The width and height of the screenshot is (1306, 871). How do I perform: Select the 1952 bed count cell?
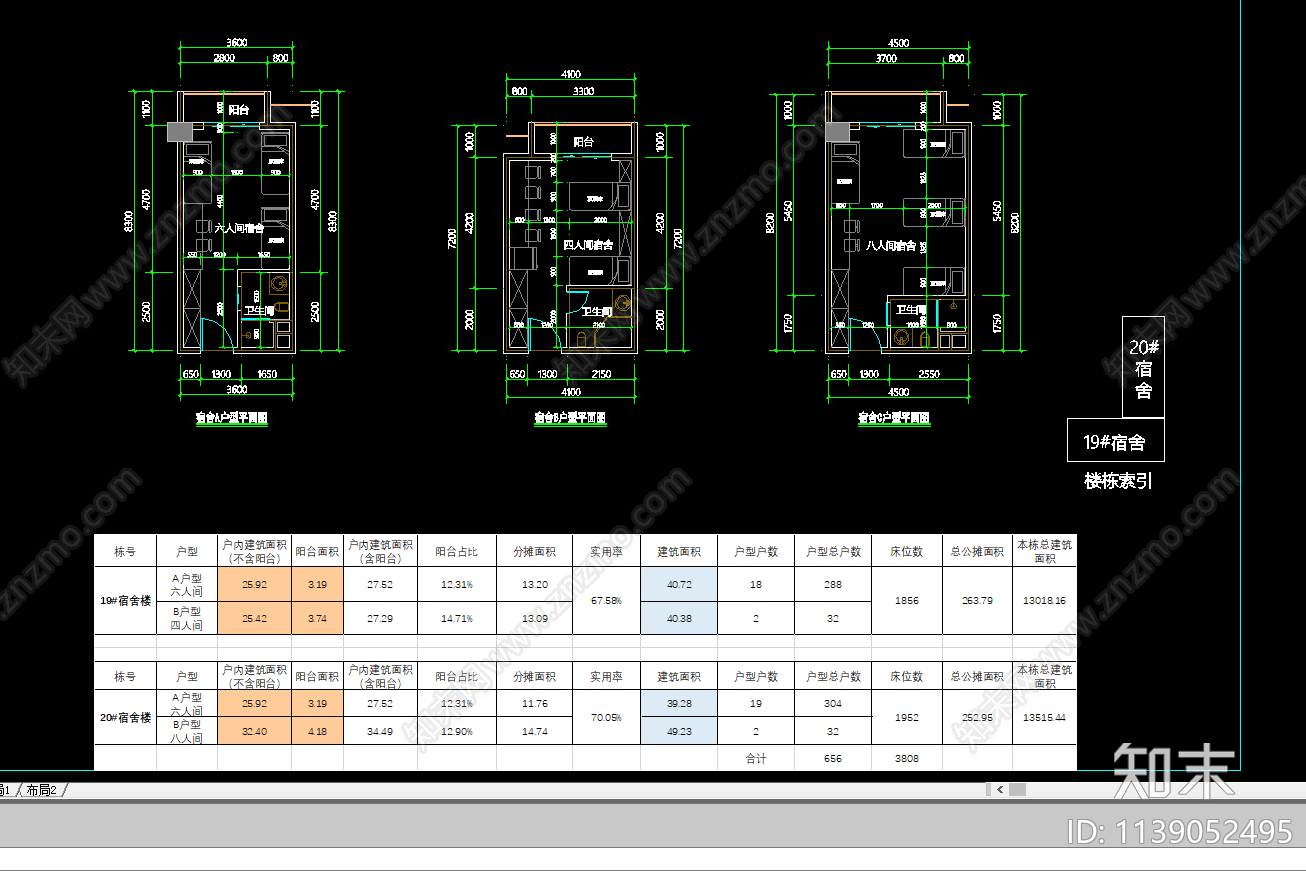(x=907, y=717)
